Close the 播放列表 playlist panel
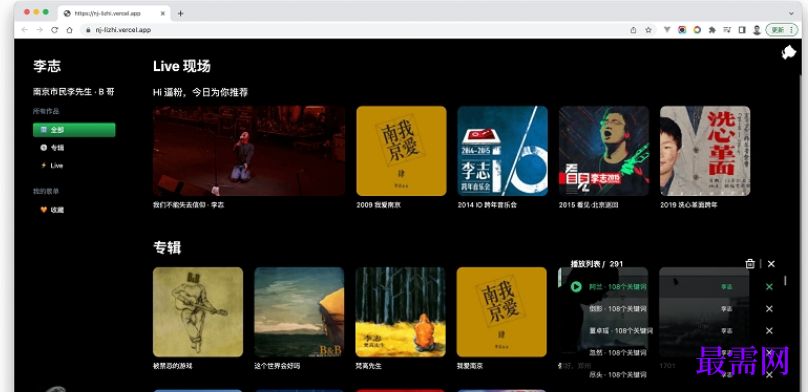The height and width of the screenshot is (392, 808). pos(771,264)
